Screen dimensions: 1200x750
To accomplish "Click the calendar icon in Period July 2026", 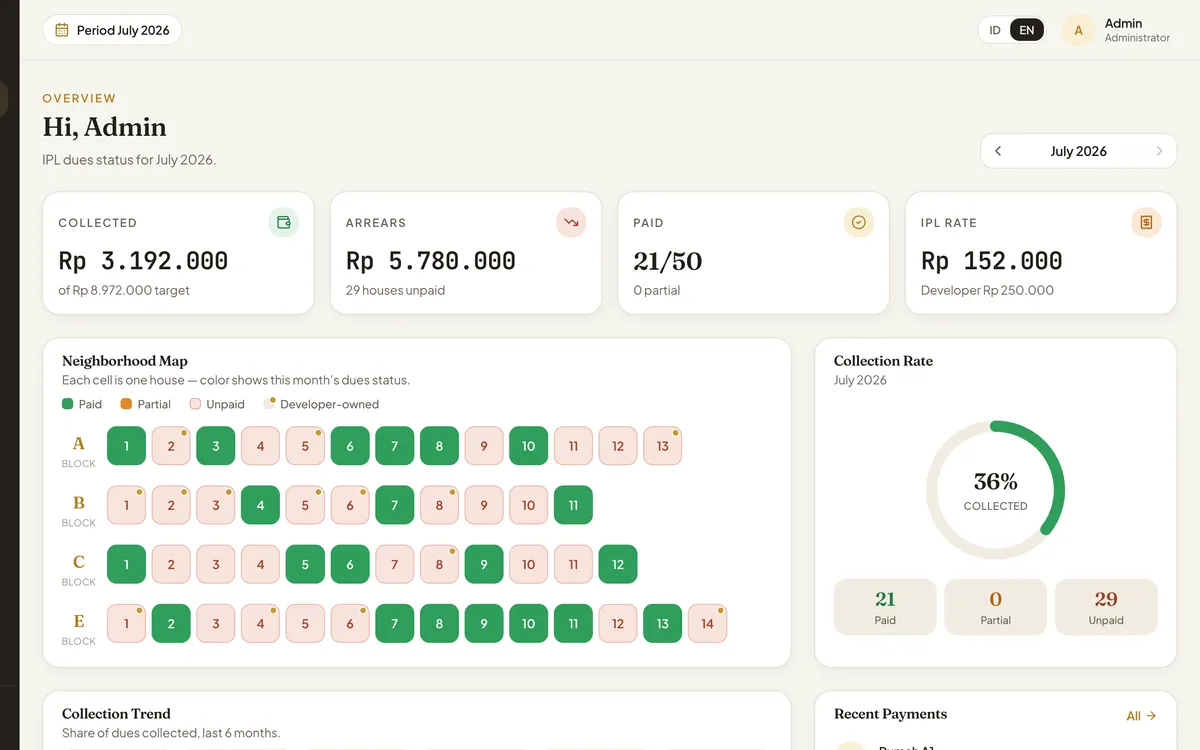I will [62, 30].
